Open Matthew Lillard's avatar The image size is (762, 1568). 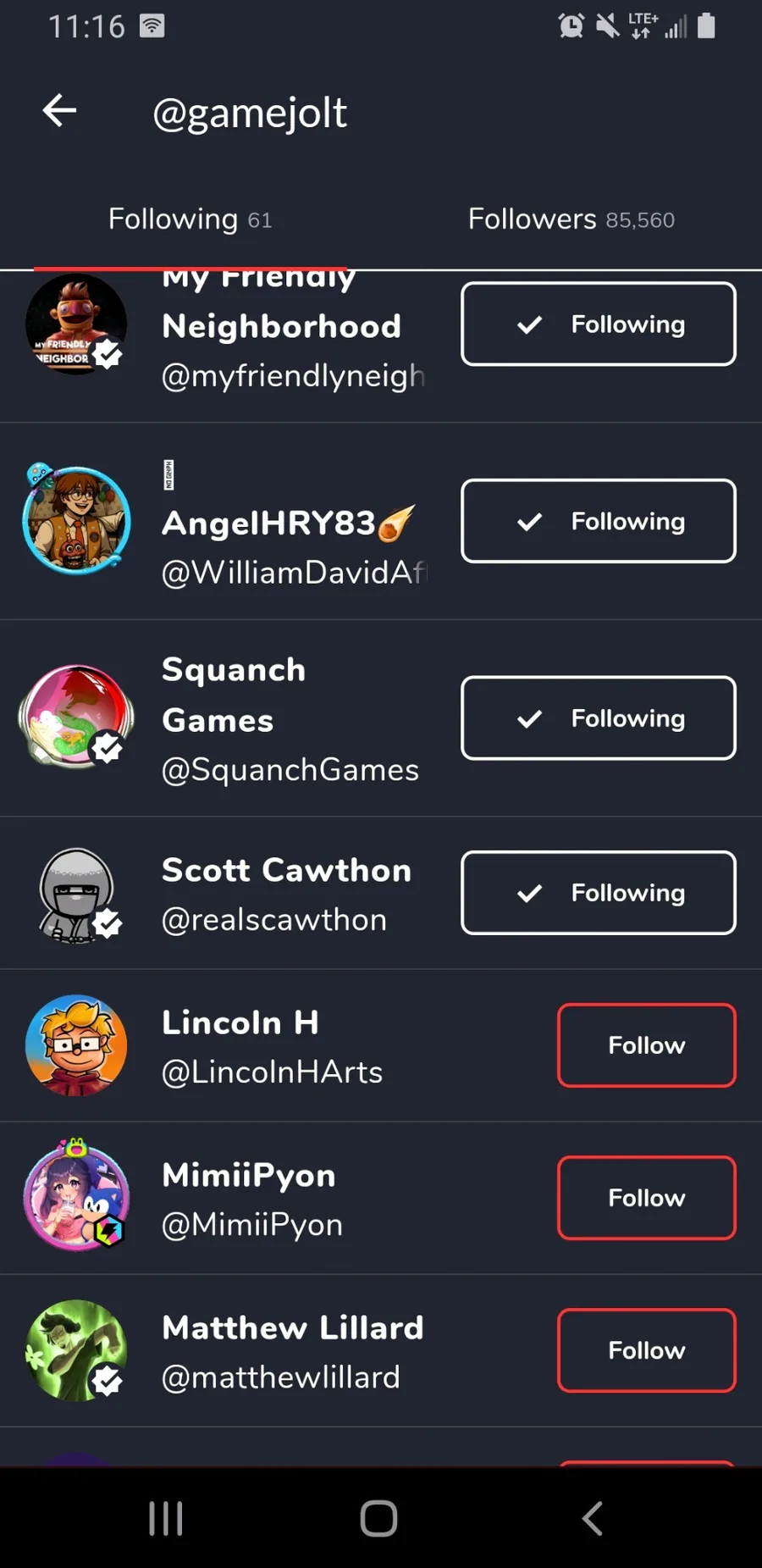tap(76, 1350)
